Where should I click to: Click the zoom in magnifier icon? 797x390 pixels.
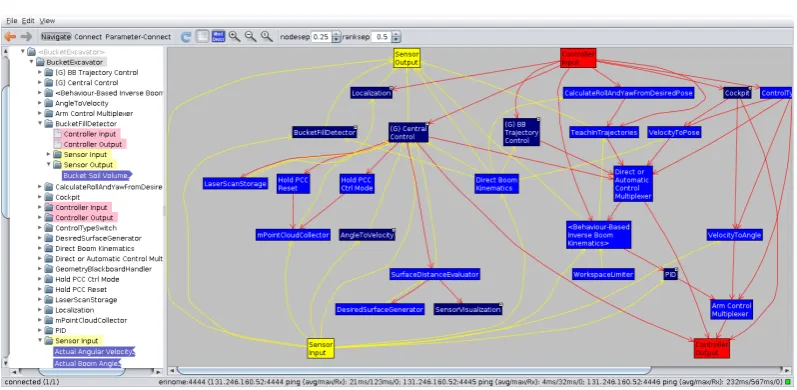[234, 37]
